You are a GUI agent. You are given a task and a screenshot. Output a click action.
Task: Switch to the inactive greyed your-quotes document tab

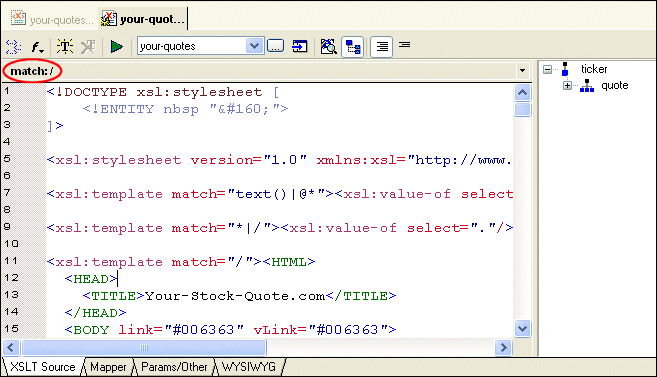pos(52,19)
